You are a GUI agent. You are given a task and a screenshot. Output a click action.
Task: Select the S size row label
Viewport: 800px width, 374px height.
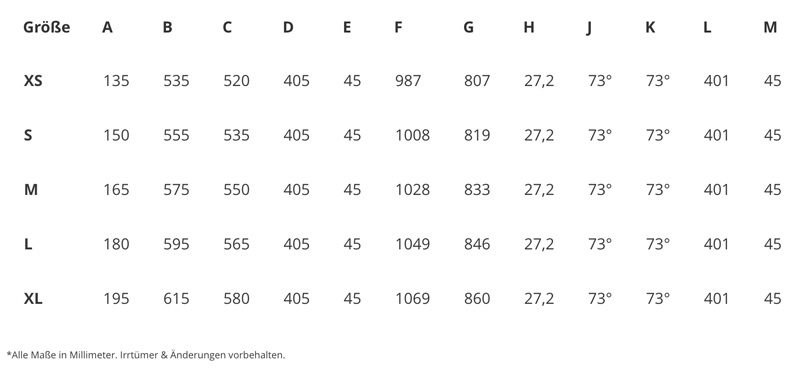coord(28,135)
